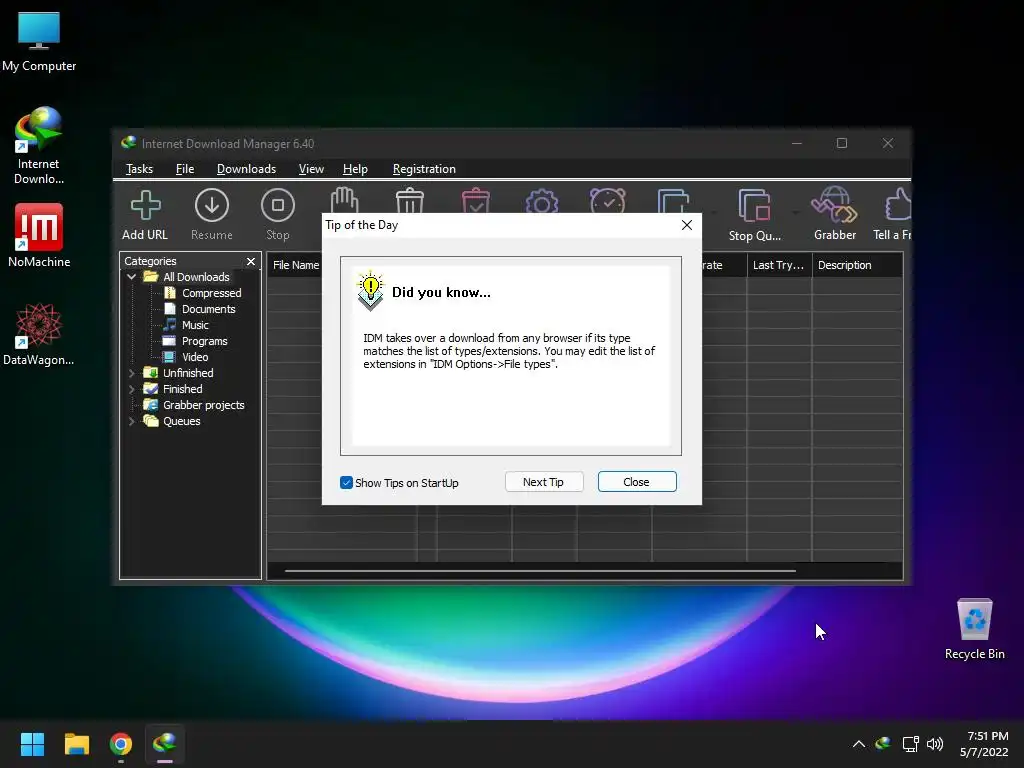Select the Documents category
This screenshot has height=768, width=1024.
(x=208, y=309)
